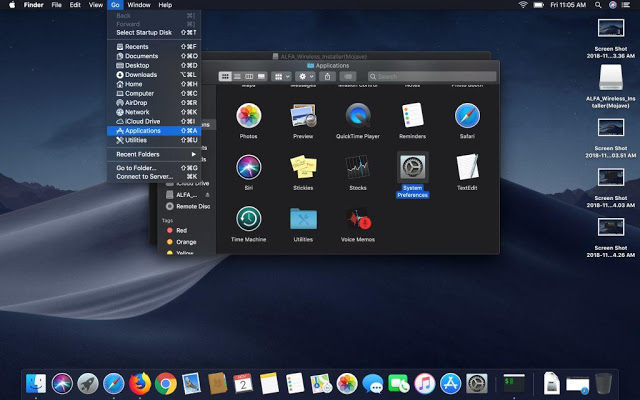Launch Firefox from the Dock

click(140, 383)
